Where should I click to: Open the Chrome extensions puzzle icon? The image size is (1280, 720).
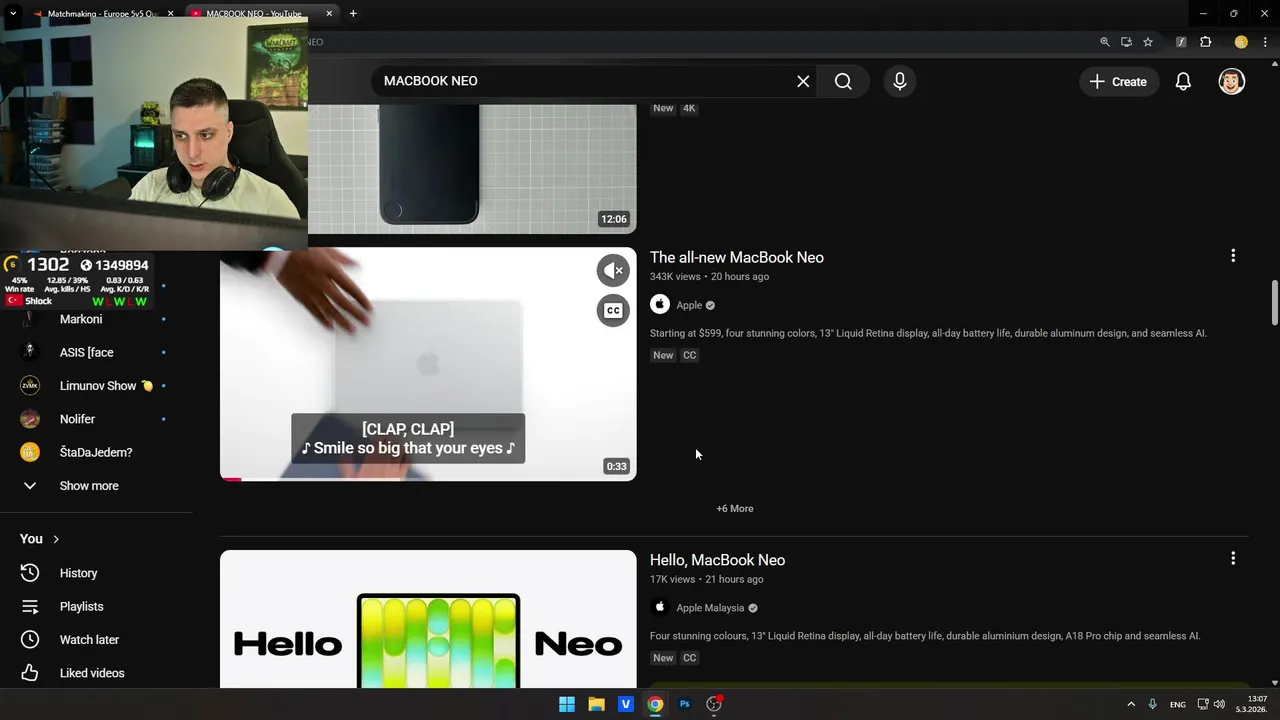(1205, 42)
